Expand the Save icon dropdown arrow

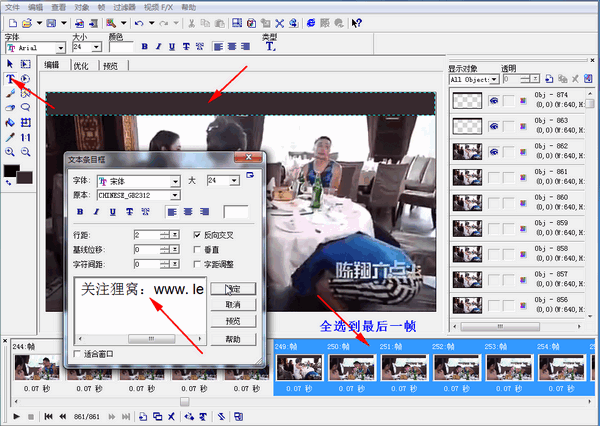pyautogui.click(x=64, y=23)
